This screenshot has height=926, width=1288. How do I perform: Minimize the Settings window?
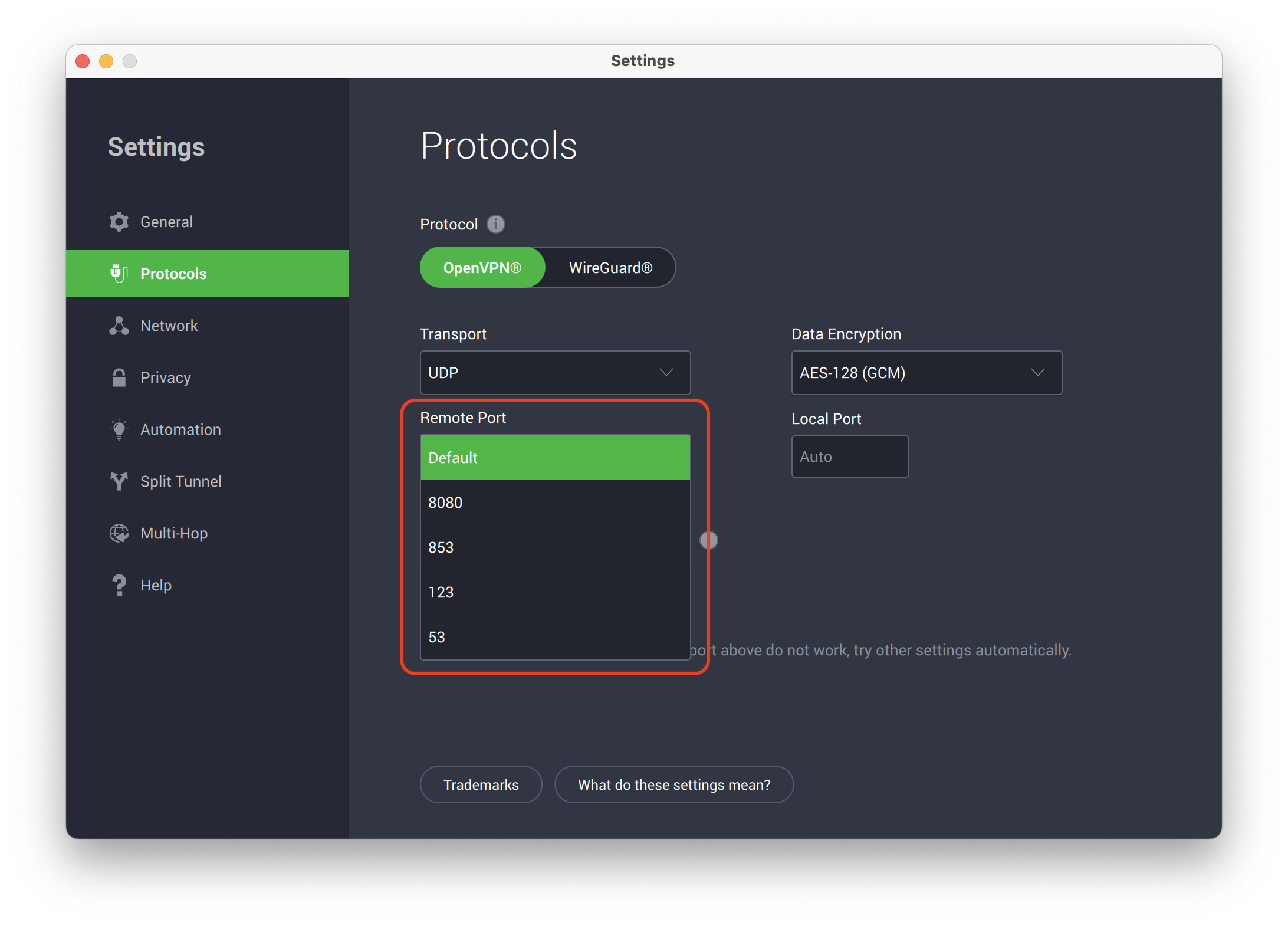click(106, 61)
